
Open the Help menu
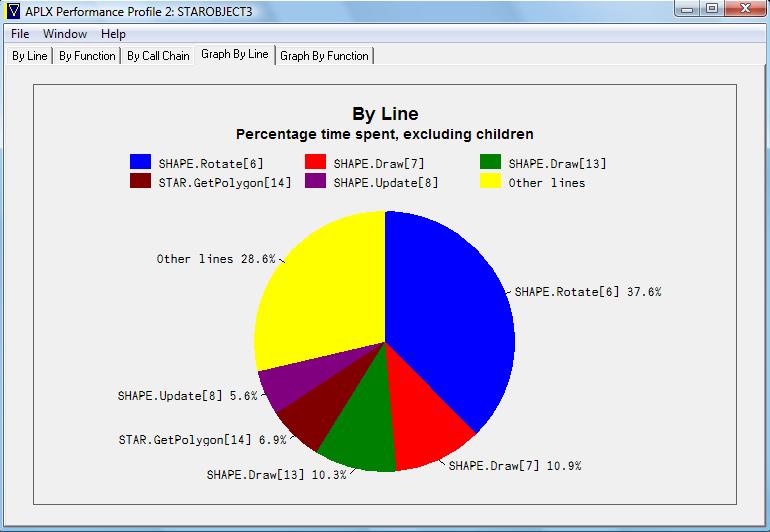click(x=113, y=34)
